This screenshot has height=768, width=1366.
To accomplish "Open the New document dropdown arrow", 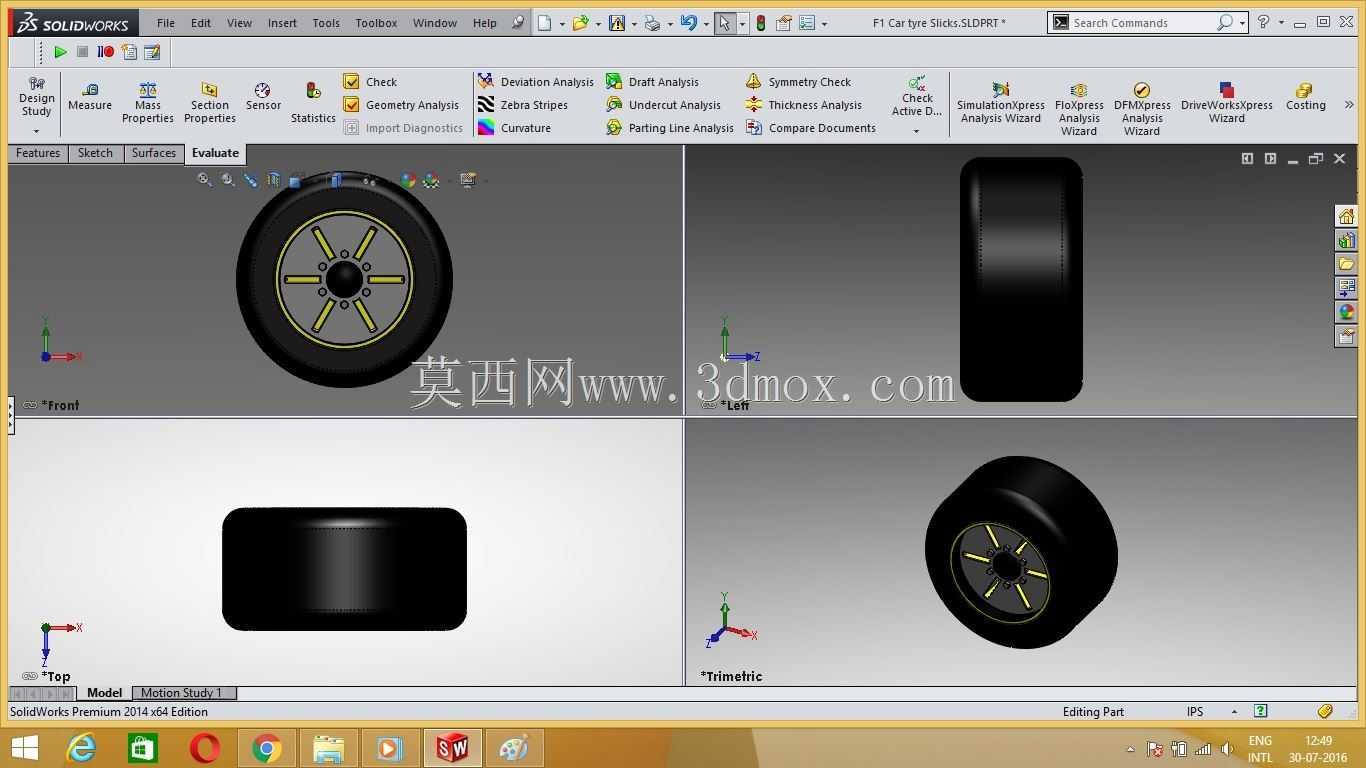I will point(562,23).
